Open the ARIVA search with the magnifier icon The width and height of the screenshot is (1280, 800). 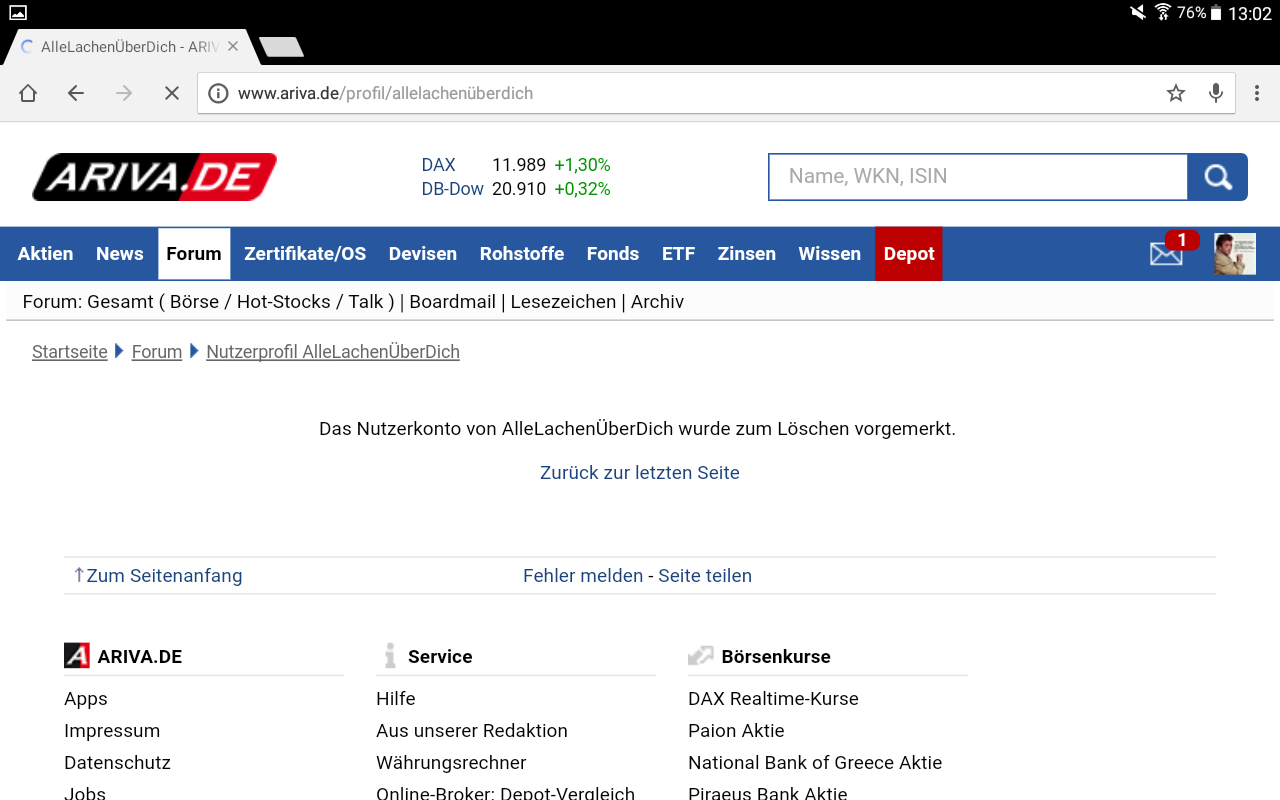coord(1217,176)
